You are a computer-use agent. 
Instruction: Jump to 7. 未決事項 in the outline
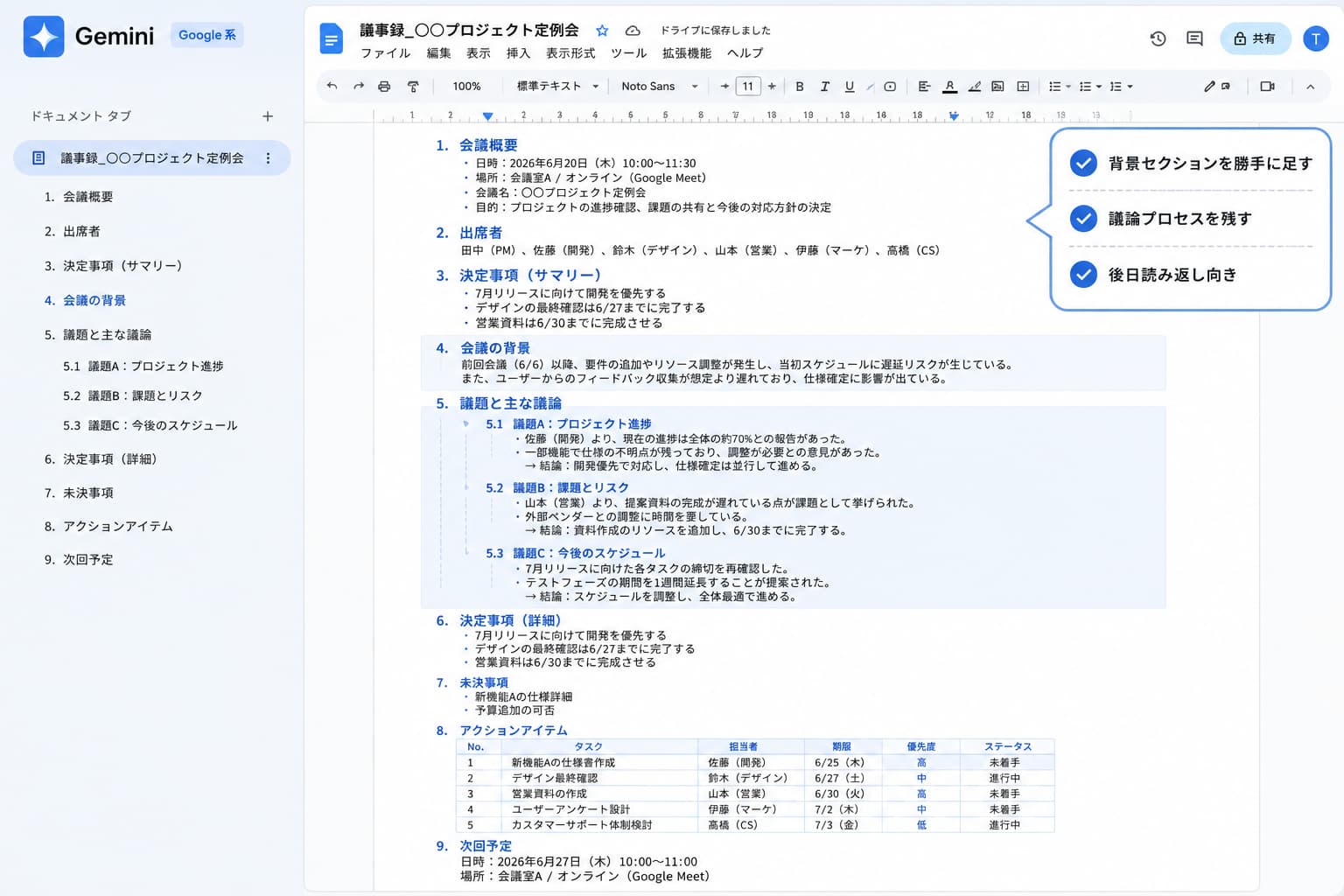[x=79, y=493]
